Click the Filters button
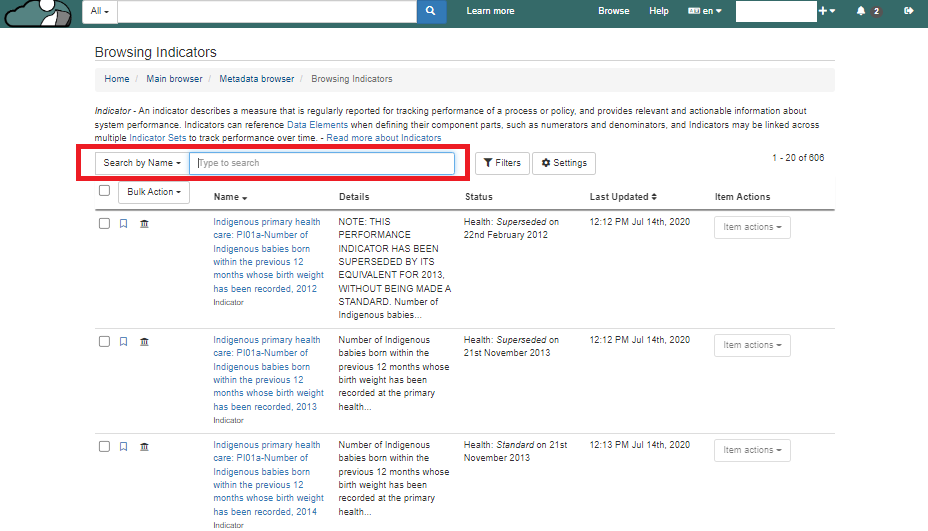 pyautogui.click(x=502, y=163)
